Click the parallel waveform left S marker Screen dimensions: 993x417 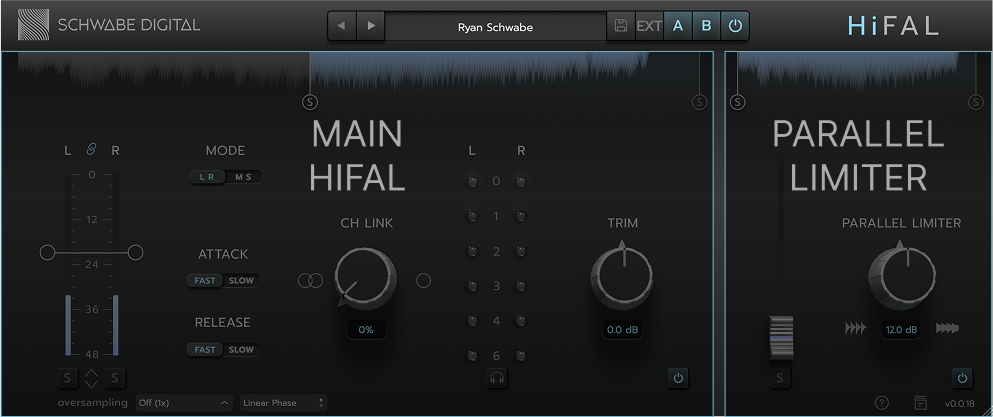click(737, 101)
